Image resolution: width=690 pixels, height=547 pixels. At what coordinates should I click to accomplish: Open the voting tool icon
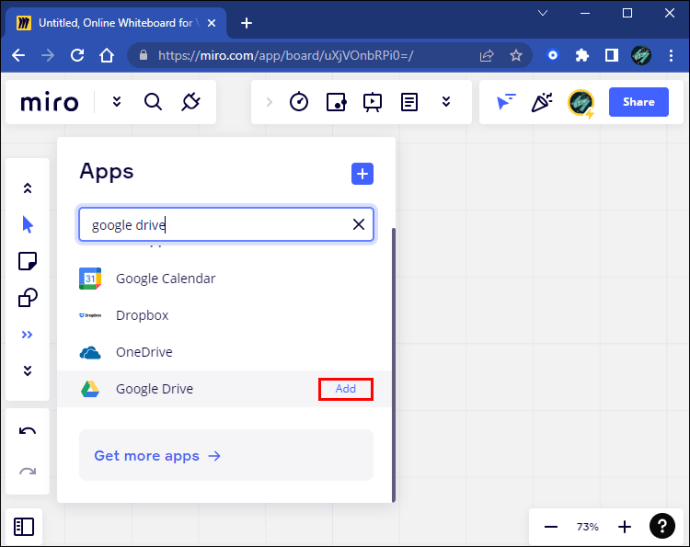point(336,102)
